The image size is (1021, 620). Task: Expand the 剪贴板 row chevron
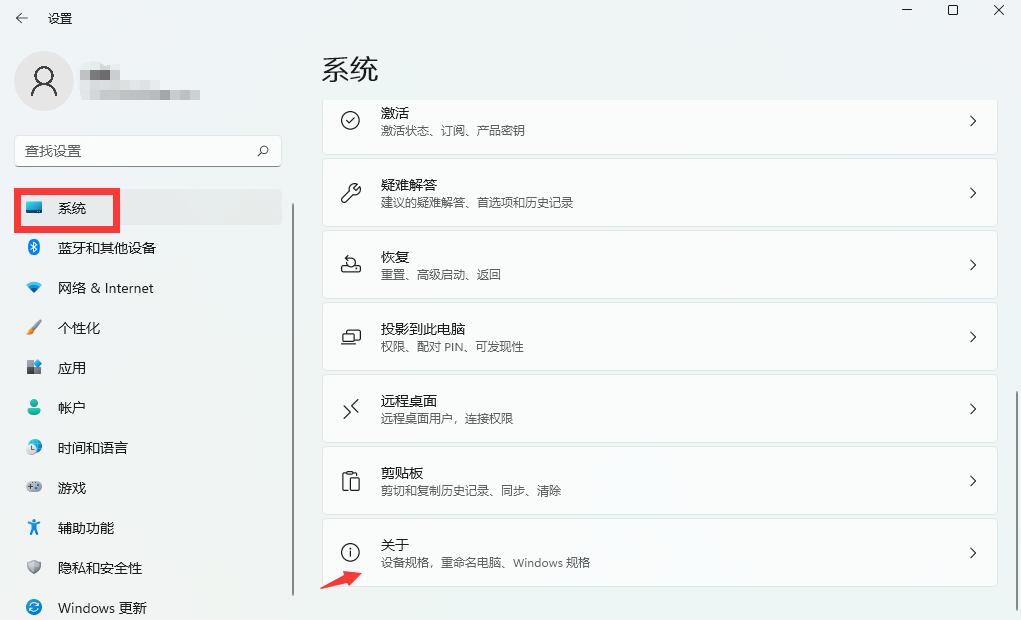[973, 481]
